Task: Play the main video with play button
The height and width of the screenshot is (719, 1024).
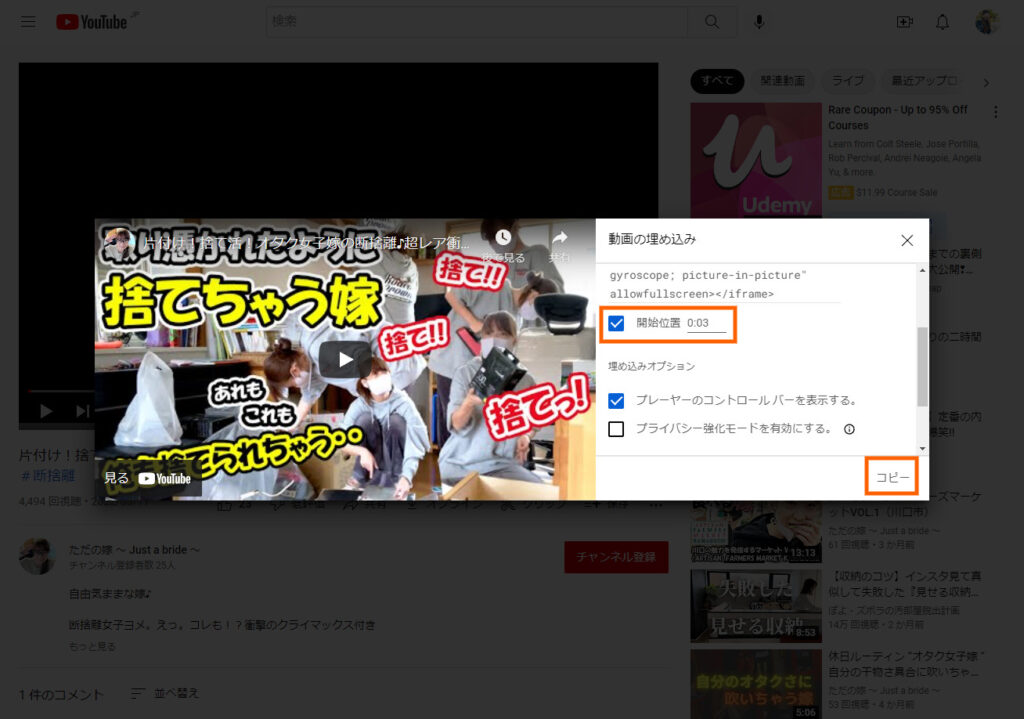Action: [46, 411]
